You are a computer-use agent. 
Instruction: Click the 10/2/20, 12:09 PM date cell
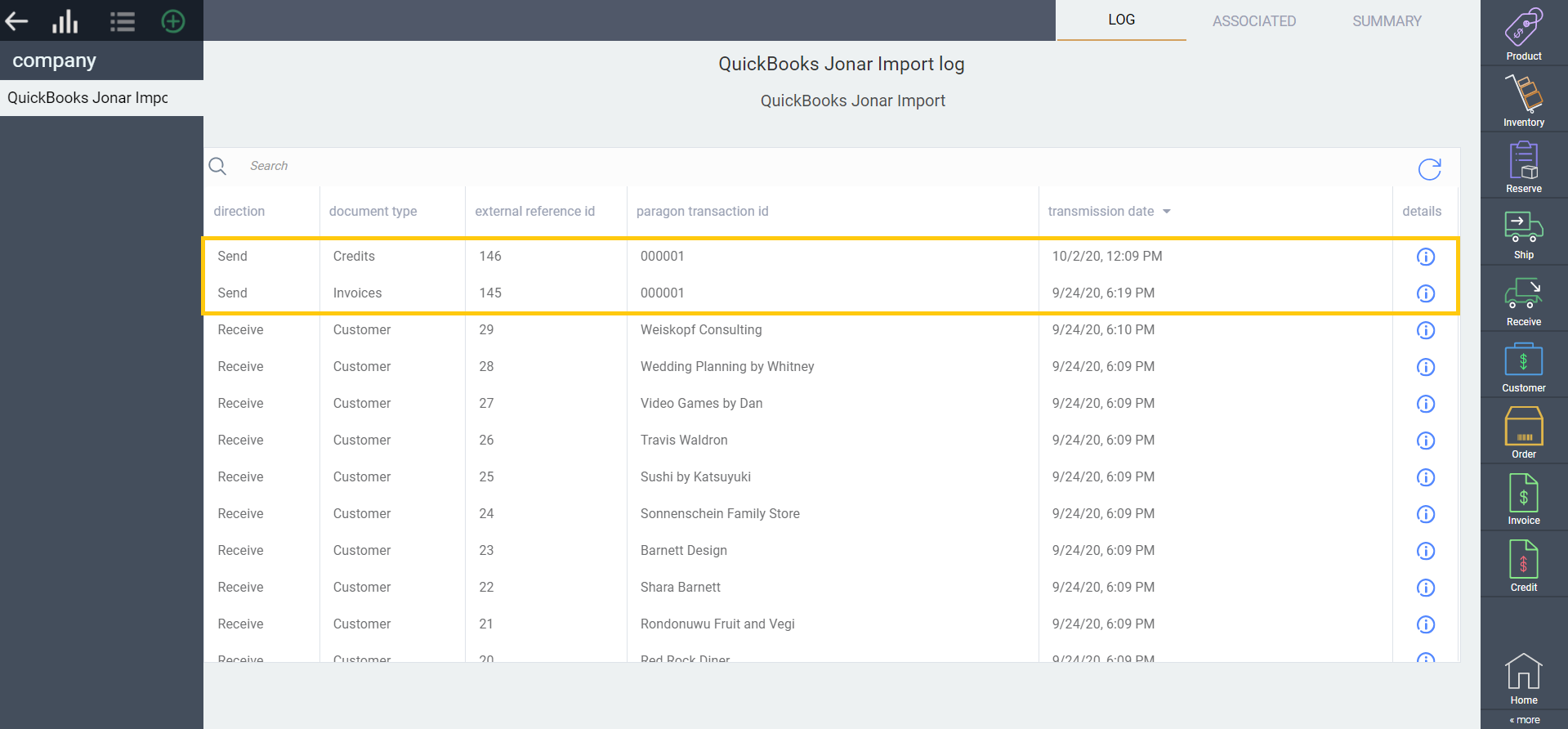tap(1107, 256)
